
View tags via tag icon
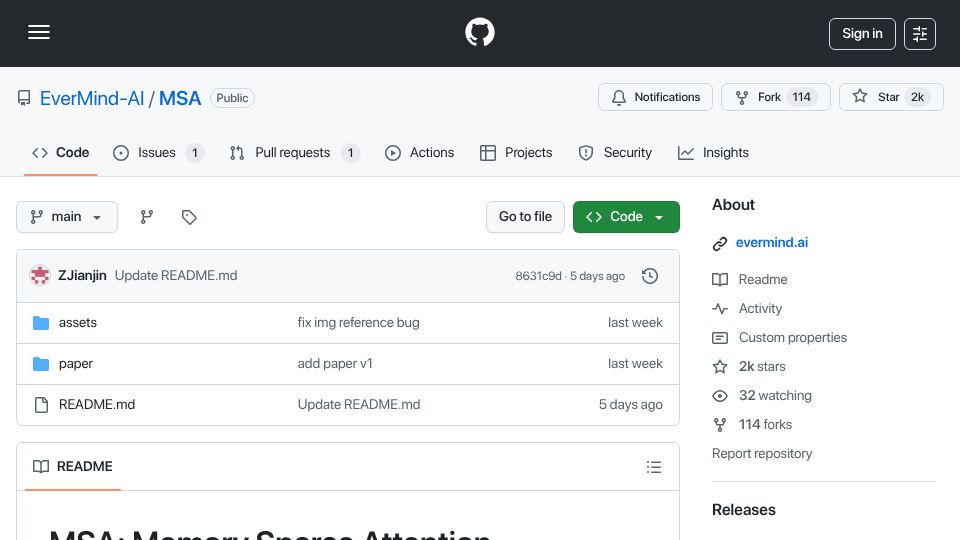189,217
